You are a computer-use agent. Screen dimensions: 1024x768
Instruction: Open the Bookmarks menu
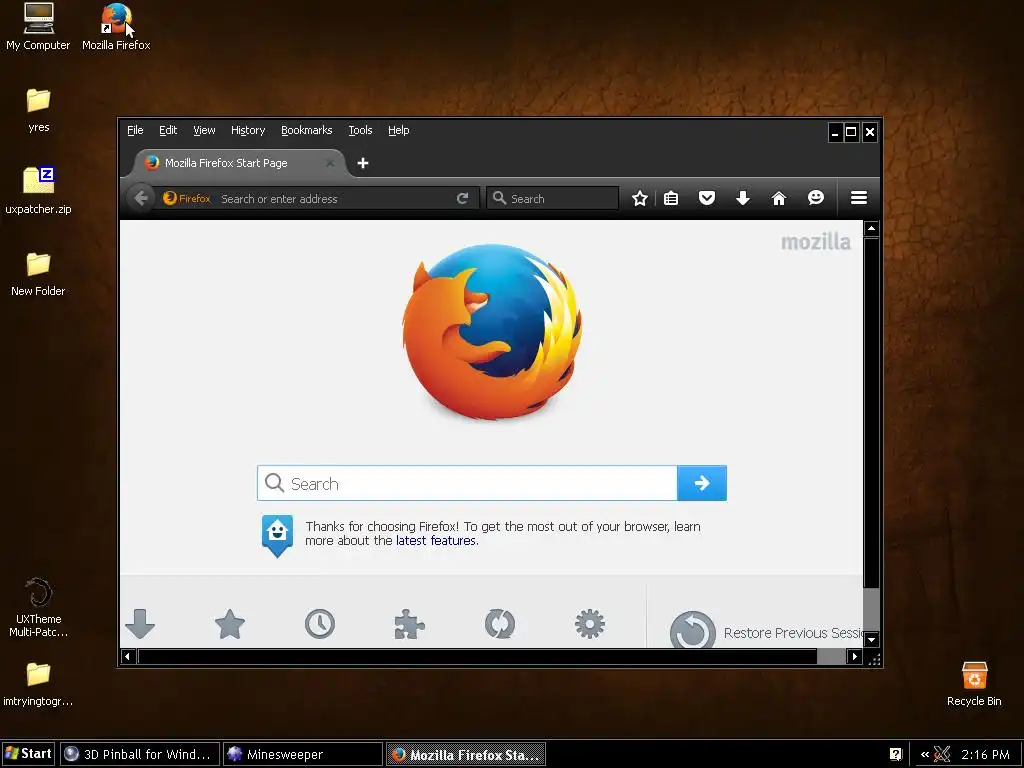(307, 130)
